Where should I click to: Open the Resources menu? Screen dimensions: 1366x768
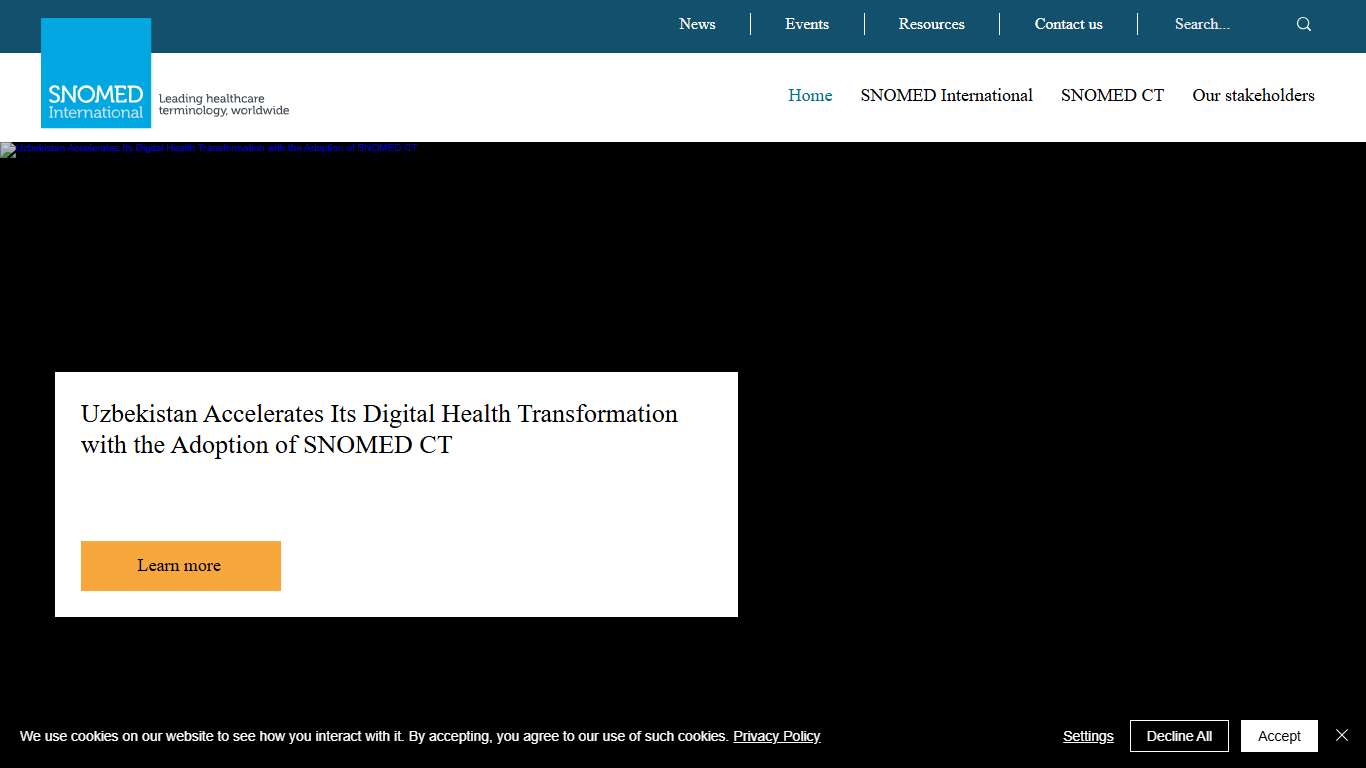[x=931, y=24]
